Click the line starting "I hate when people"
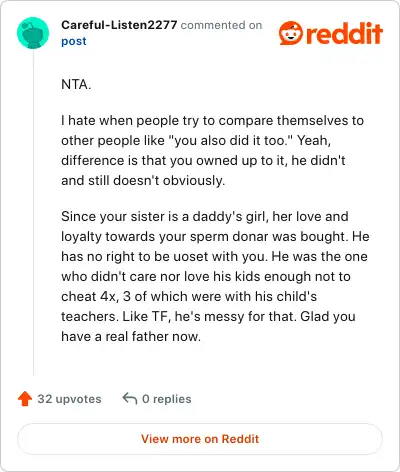400x472 pixels. pos(212,120)
